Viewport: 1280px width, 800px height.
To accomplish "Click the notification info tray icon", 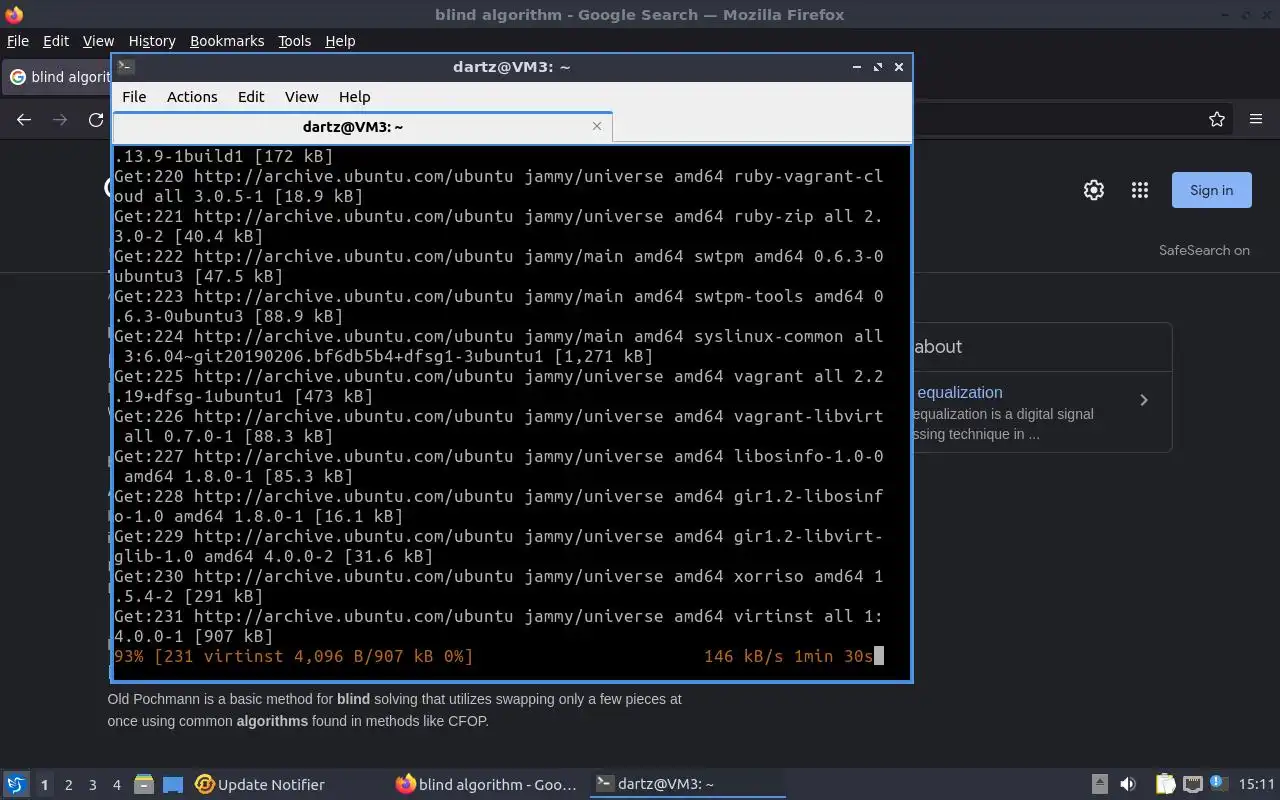I will (x=1218, y=783).
